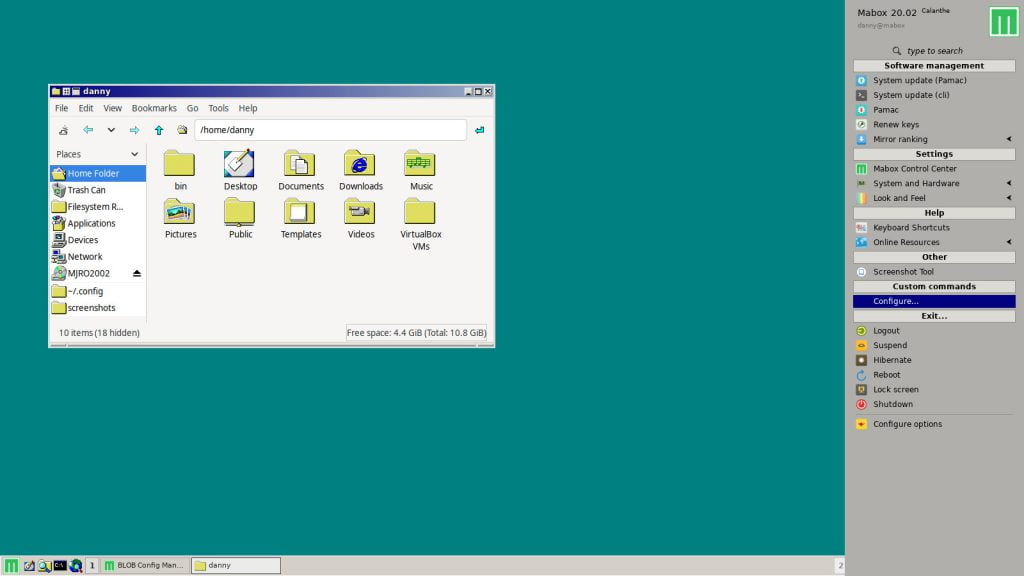
Task: Eject the MJRO2002 disc
Action: click(137, 273)
